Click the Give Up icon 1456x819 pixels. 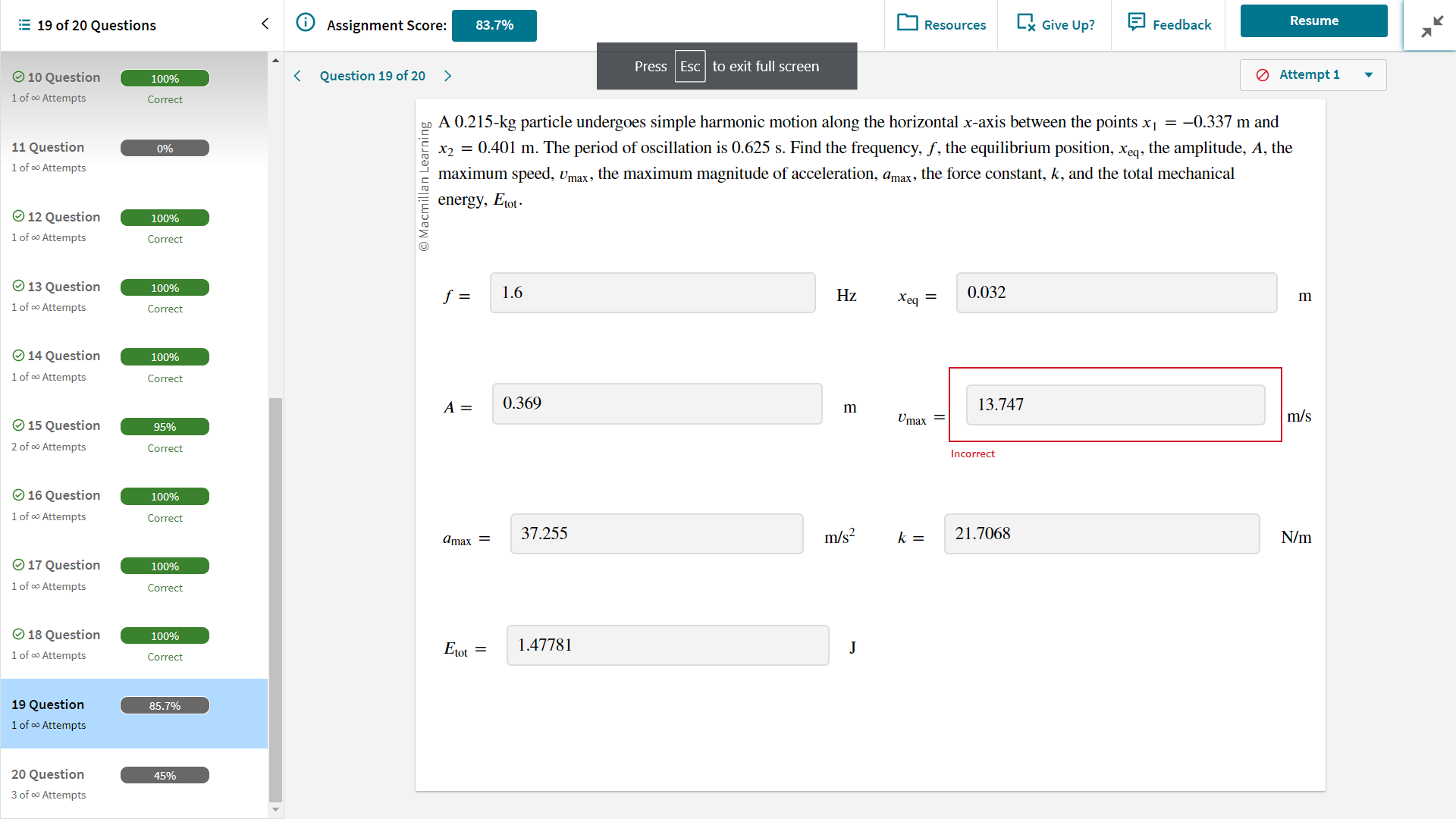pos(1025,23)
